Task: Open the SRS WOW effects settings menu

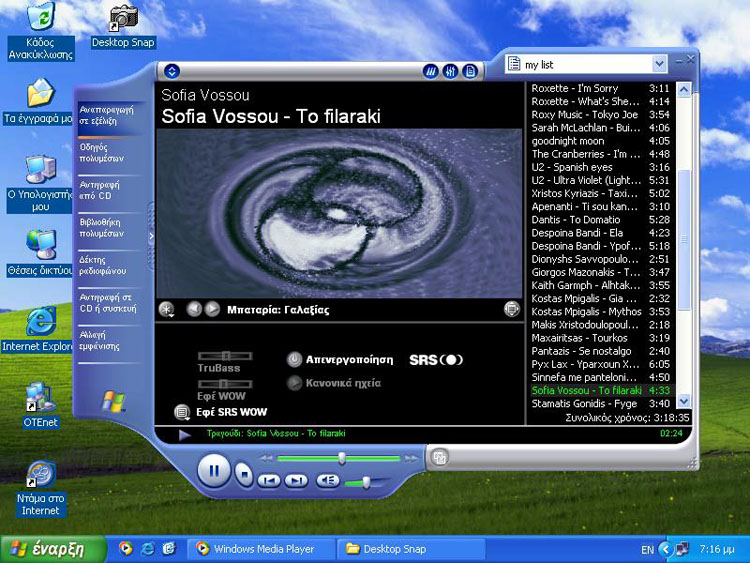Action: [x=182, y=412]
